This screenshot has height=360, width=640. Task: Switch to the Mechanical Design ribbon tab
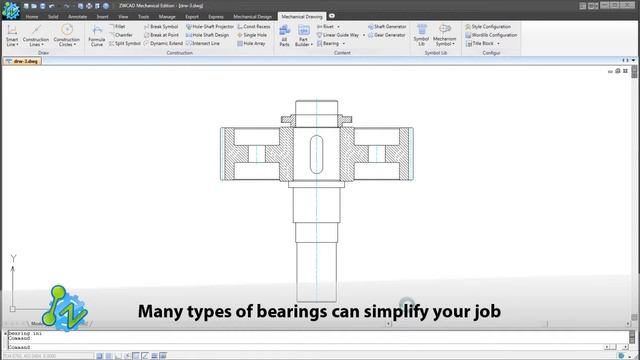252,17
